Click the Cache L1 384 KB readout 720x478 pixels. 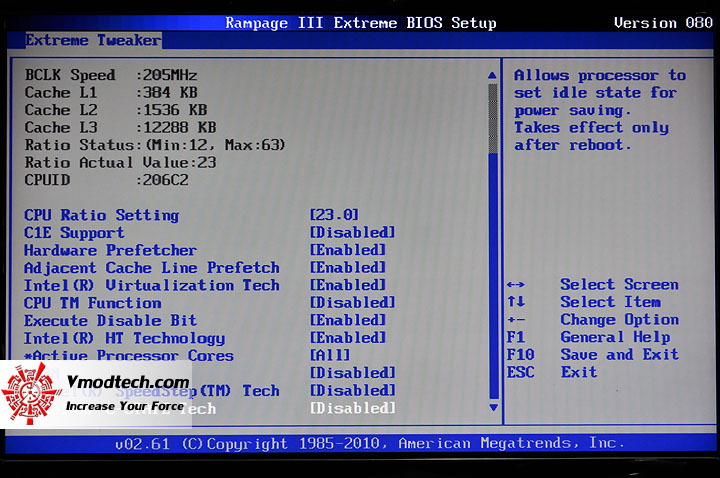[111, 92]
